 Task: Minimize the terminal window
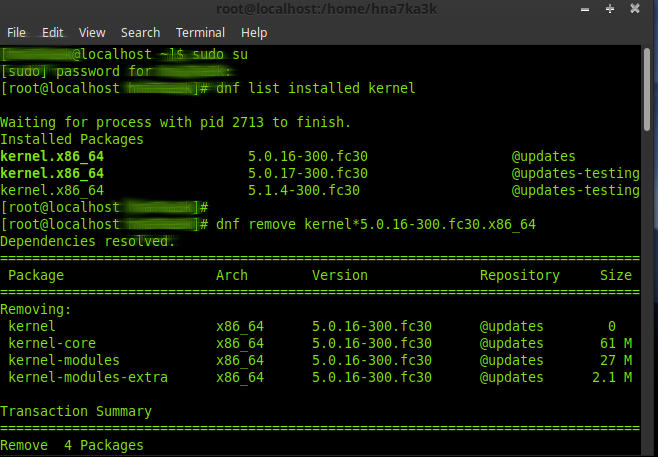[585, 9]
